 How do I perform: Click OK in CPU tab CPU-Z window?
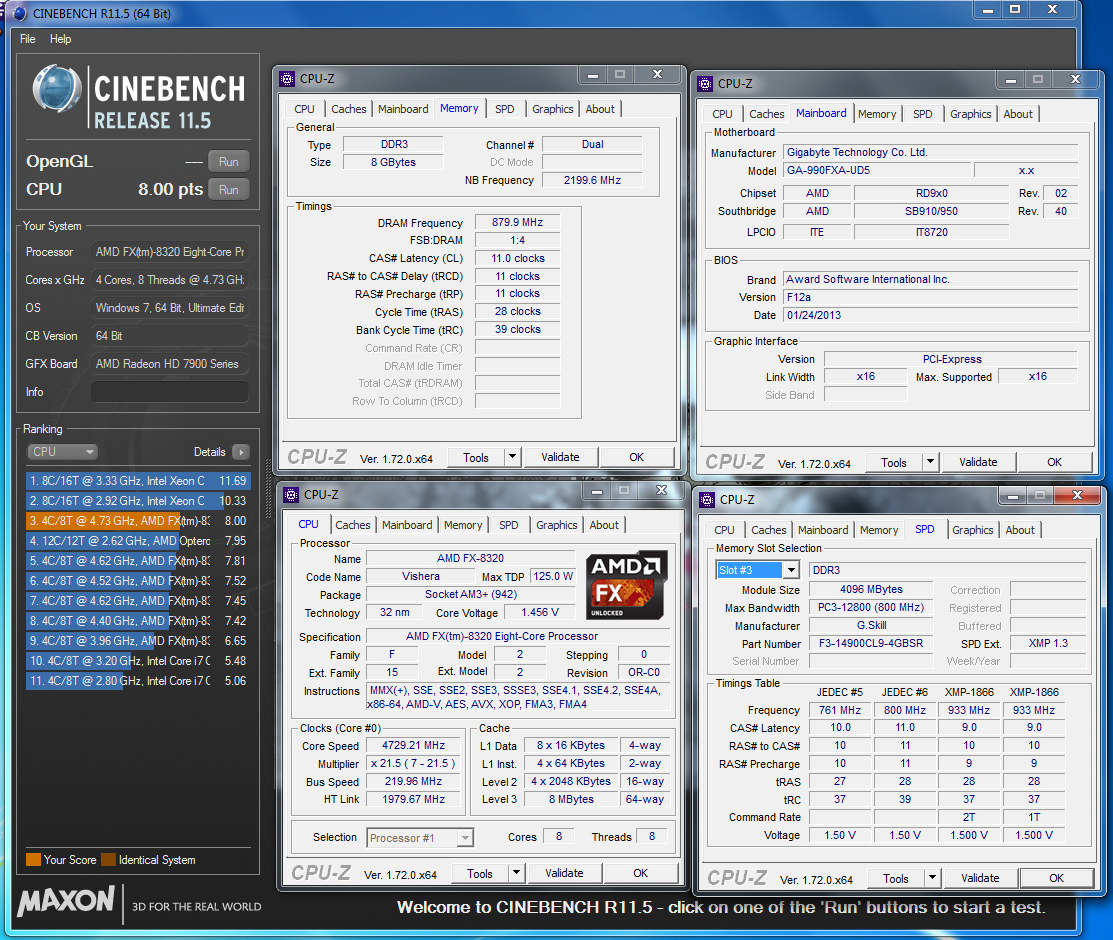(x=641, y=874)
